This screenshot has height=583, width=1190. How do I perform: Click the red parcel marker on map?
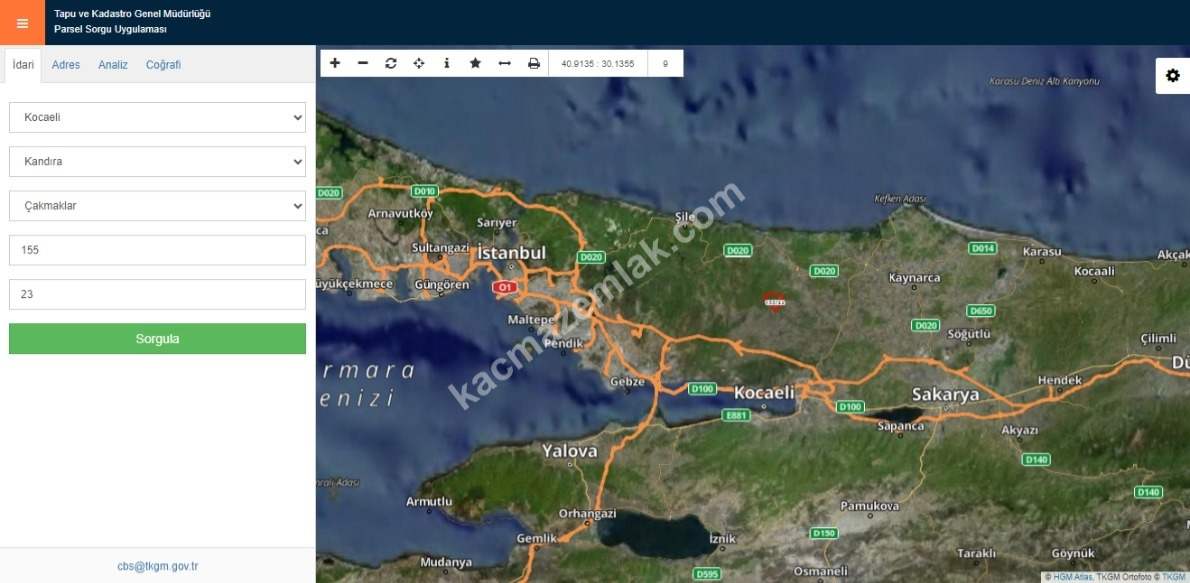coord(774,301)
